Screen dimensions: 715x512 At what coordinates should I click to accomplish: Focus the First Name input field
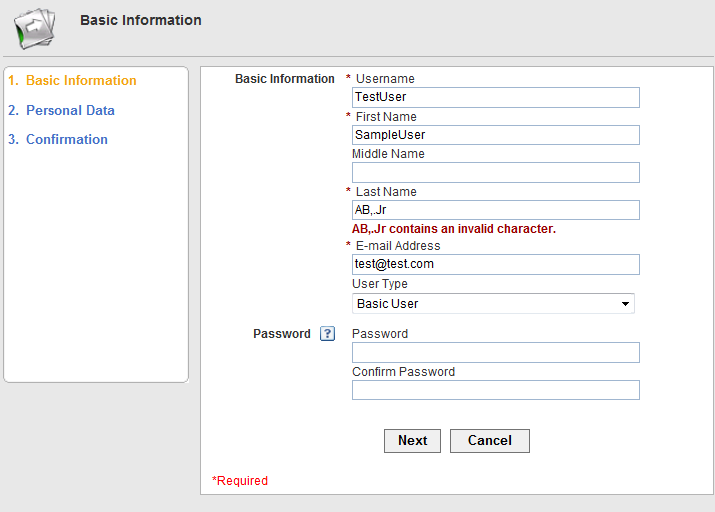[496, 135]
